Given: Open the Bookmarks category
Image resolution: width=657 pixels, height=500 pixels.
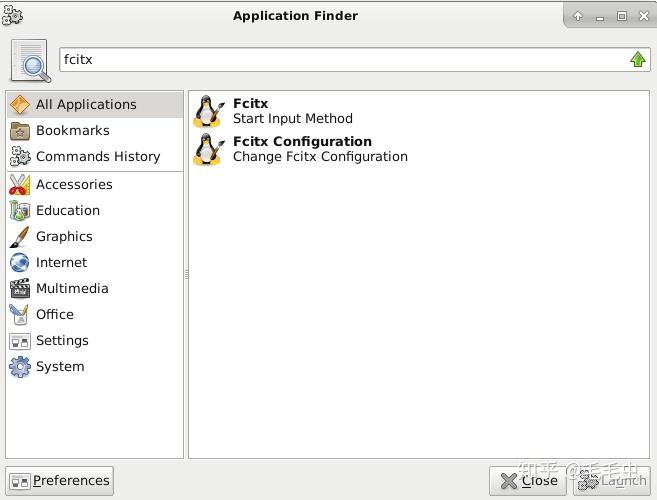Looking at the screenshot, I should [x=72, y=131].
